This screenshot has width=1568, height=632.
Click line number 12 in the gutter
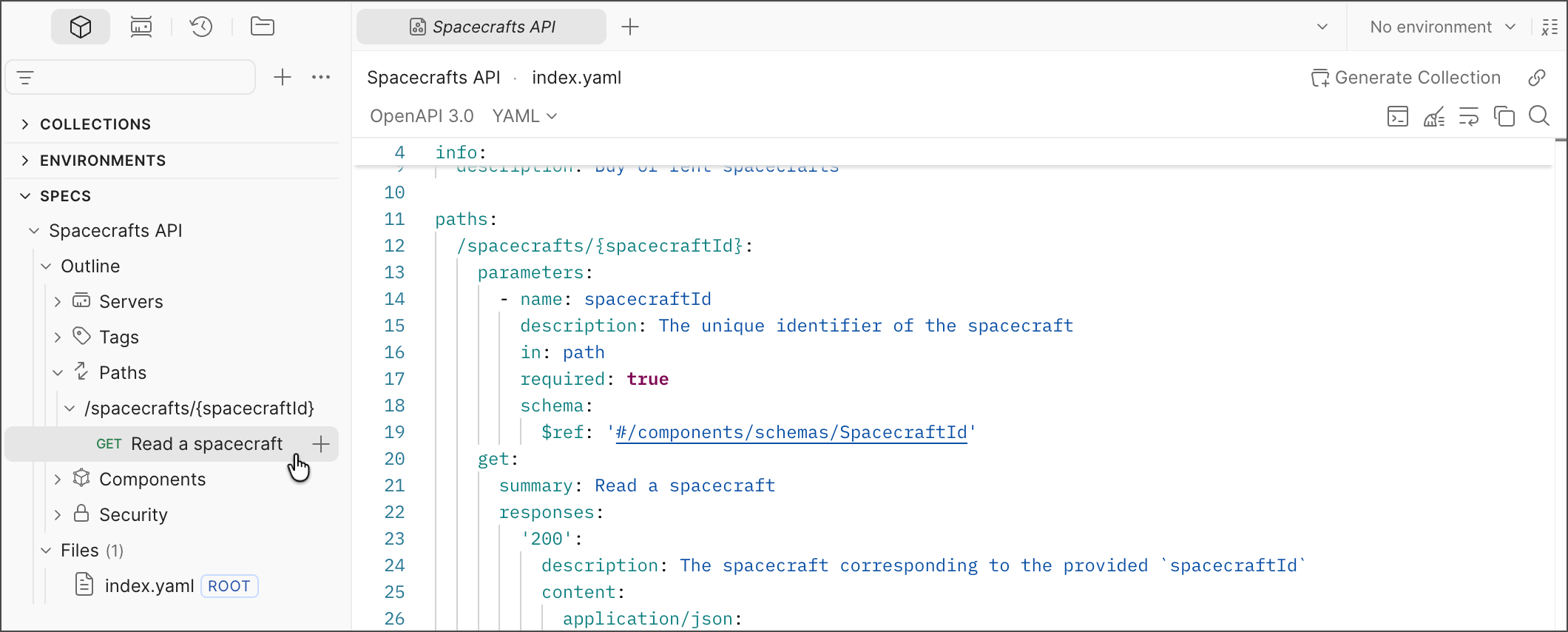point(394,246)
